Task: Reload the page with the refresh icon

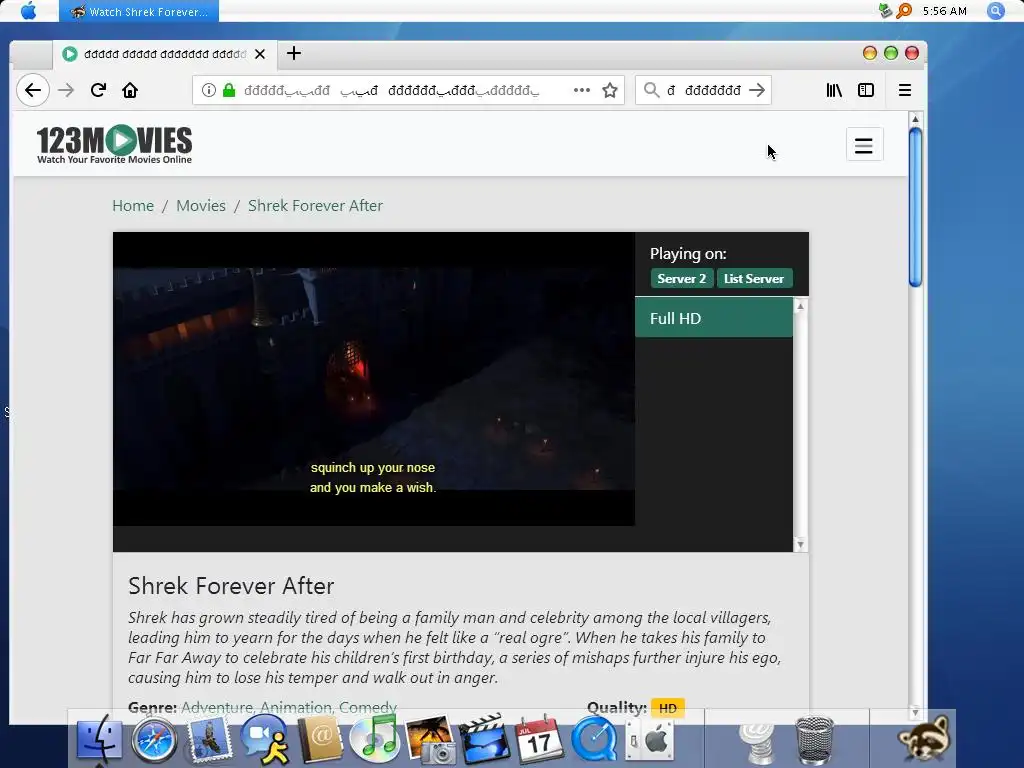Action: pyautogui.click(x=99, y=90)
